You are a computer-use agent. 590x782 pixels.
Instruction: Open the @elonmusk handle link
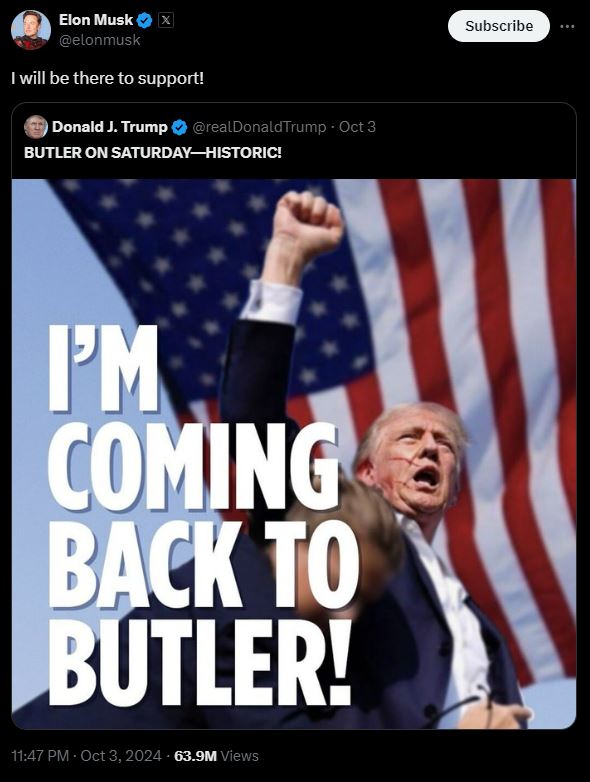point(99,40)
